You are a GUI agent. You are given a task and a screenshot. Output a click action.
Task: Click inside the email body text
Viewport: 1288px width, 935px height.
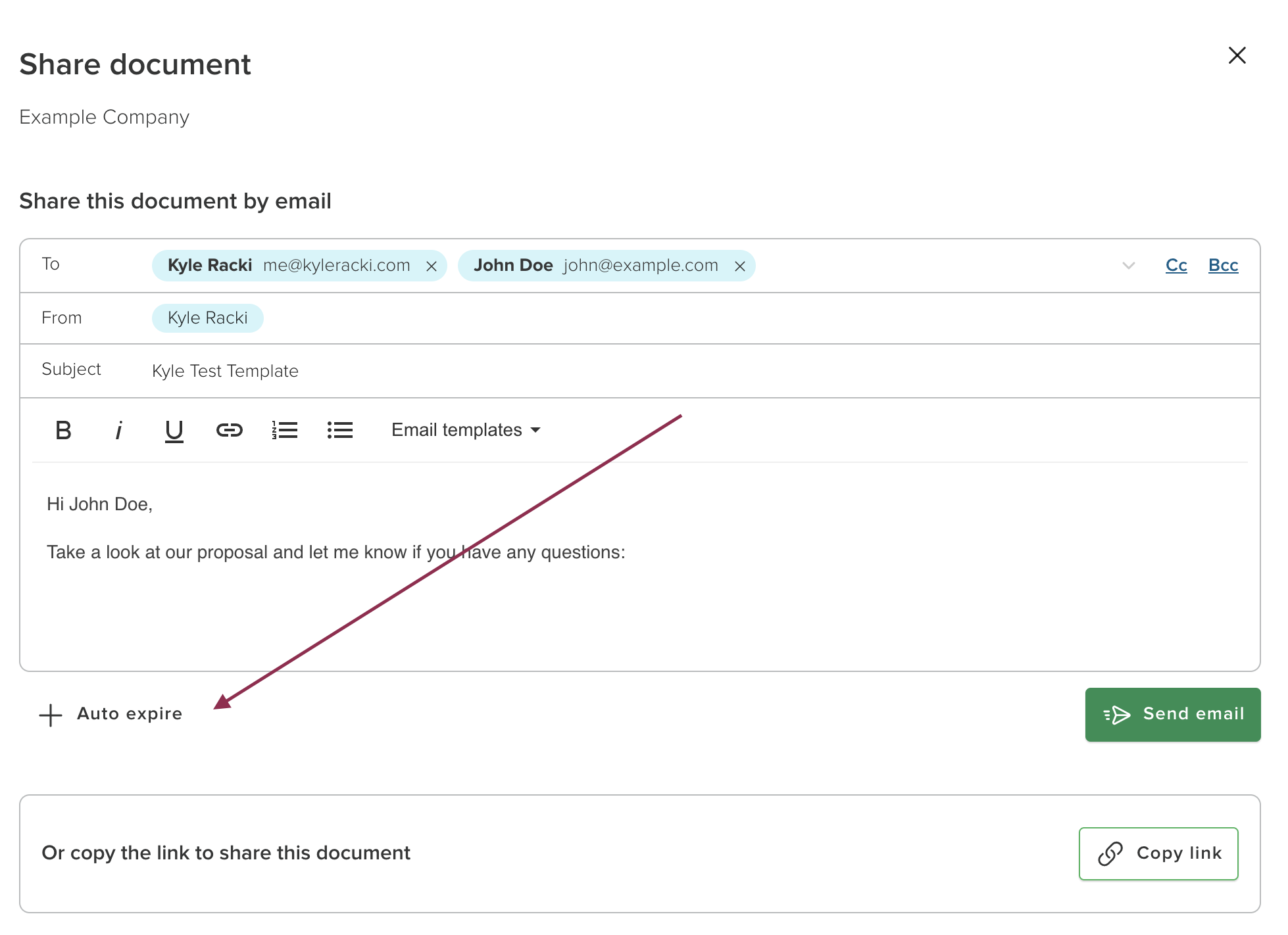pyautogui.click(x=640, y=565)
